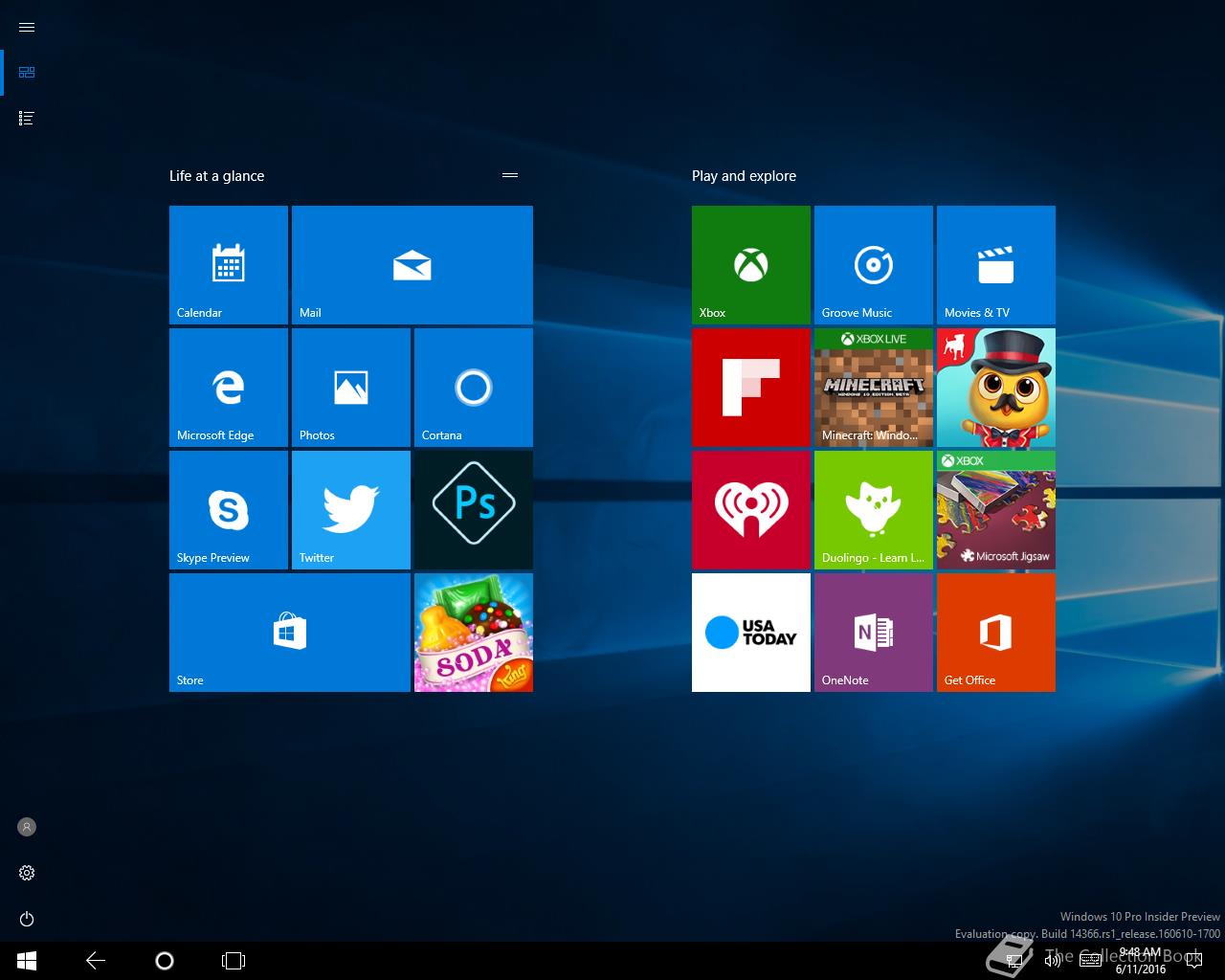
Task: Open the clock showing 9:48 AM
Action: [1141, 961]
